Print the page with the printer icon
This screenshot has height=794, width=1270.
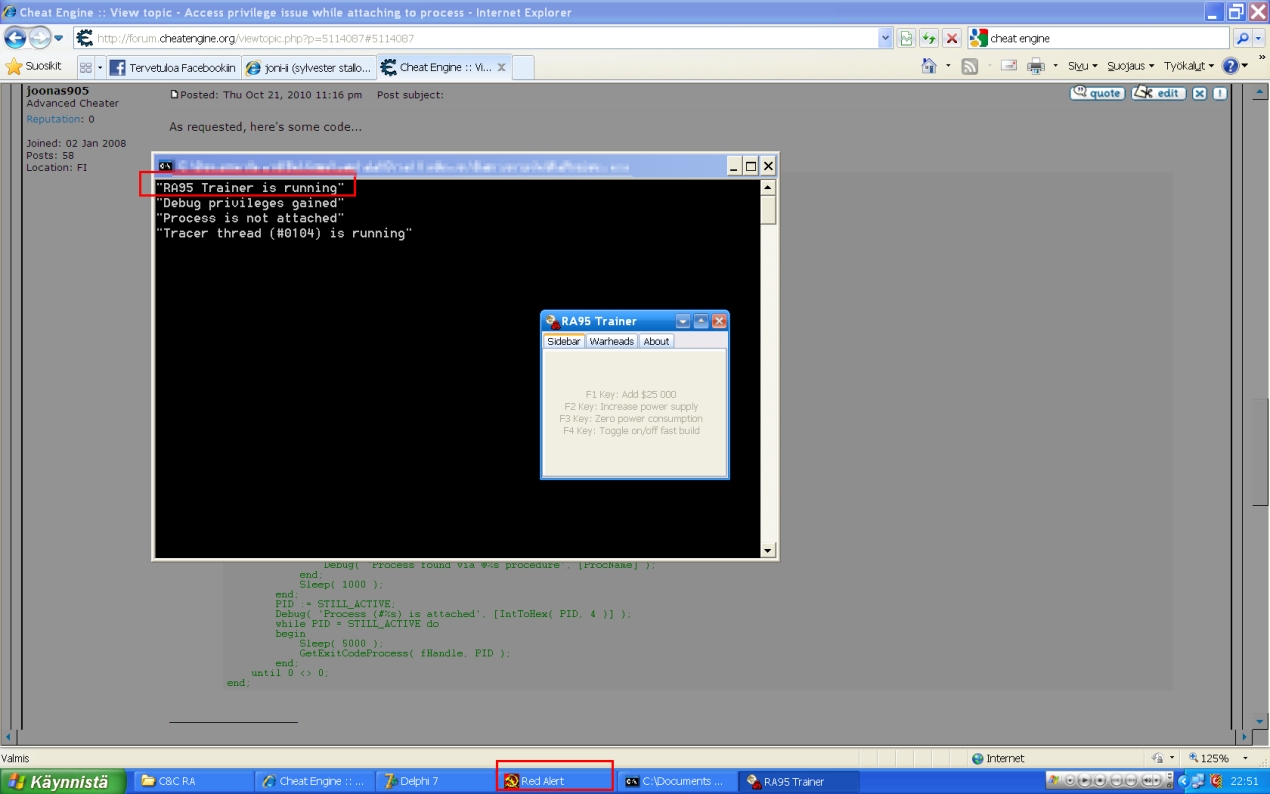point(1036,66)
